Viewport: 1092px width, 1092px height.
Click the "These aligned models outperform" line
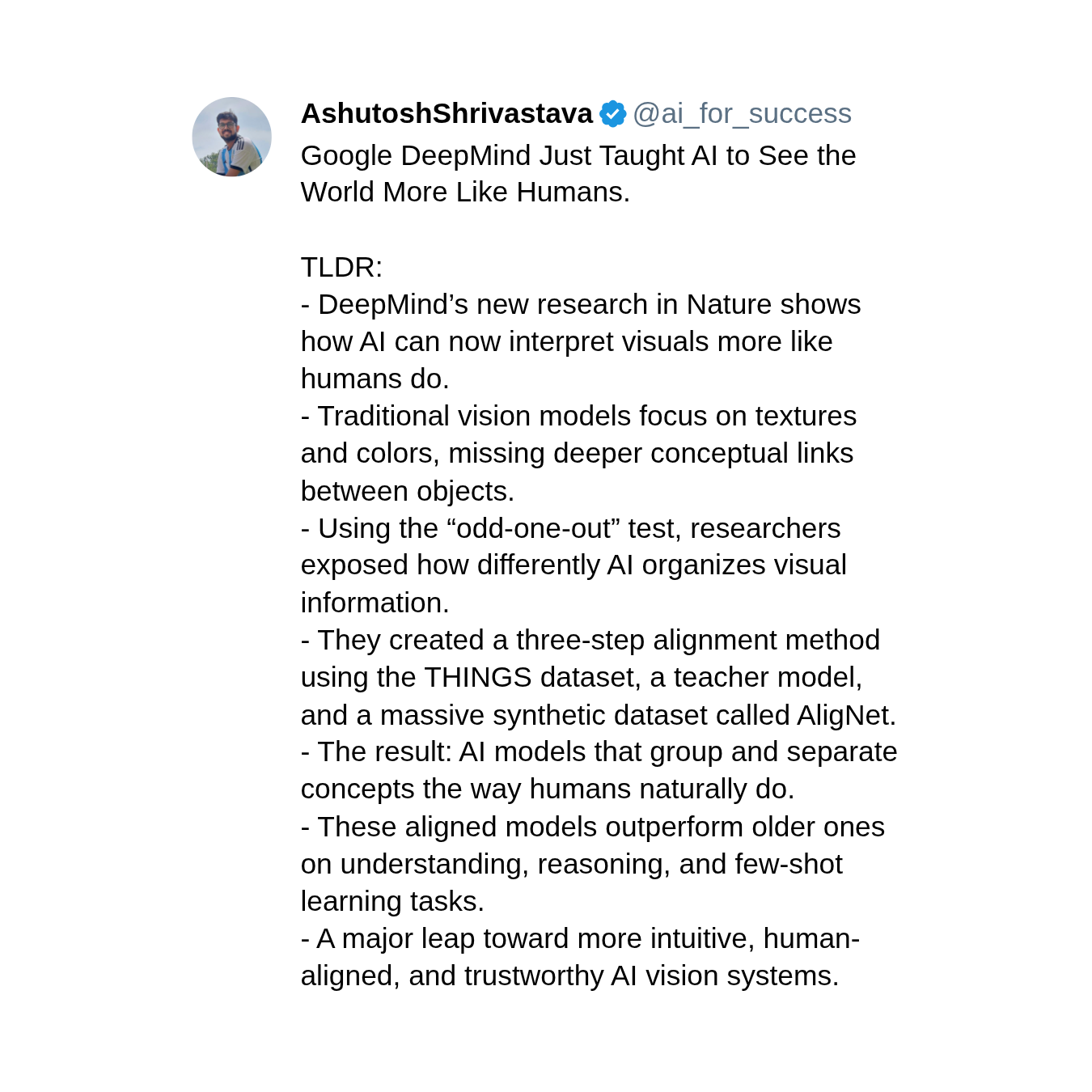[x=592, y=827]
